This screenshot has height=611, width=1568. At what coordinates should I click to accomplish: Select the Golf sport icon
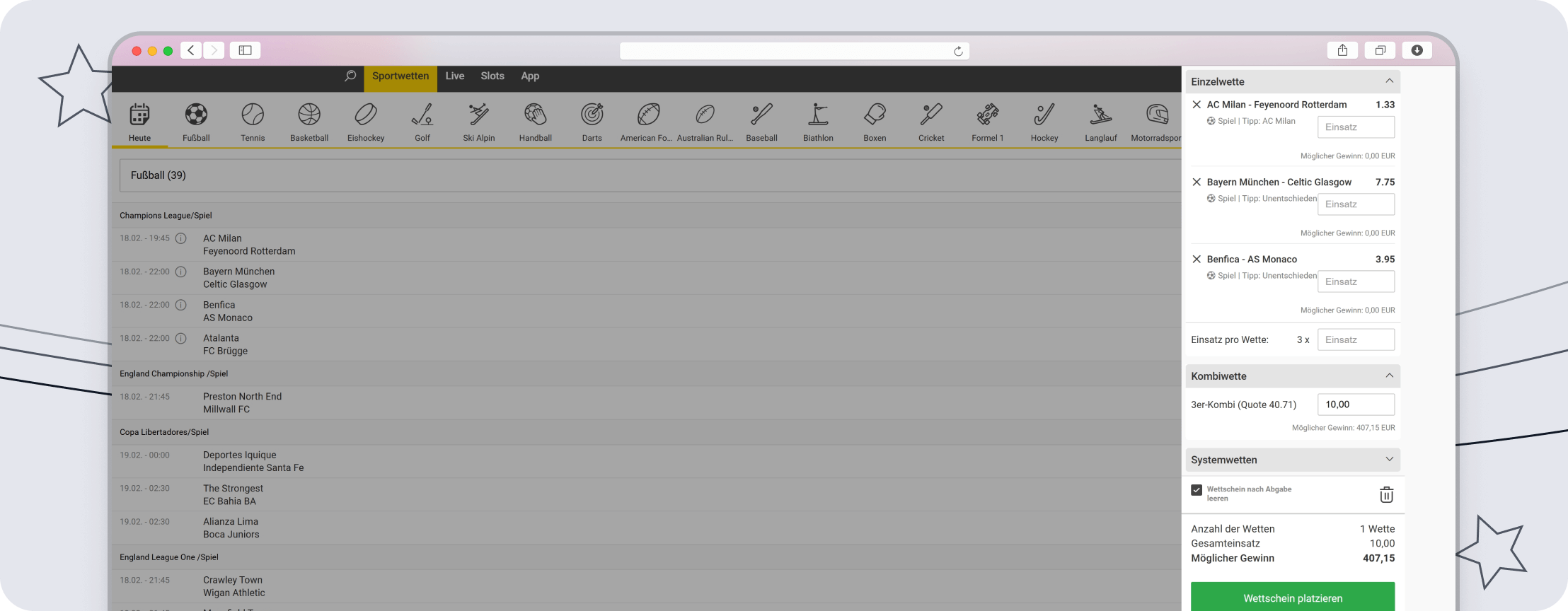pyautogui.click(x=422, y=115)
